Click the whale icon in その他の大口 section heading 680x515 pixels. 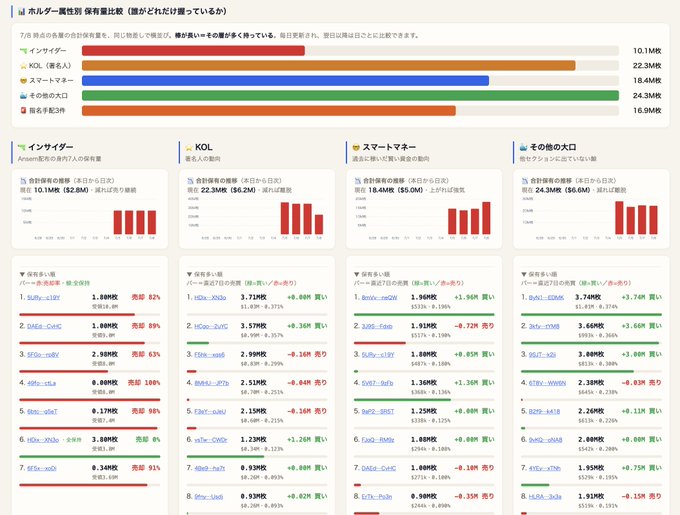click(523, 147)
